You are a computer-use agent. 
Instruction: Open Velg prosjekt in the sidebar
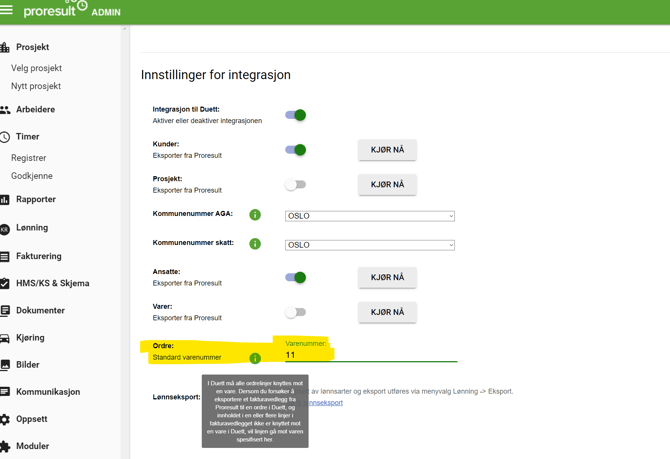pos(36,68)
